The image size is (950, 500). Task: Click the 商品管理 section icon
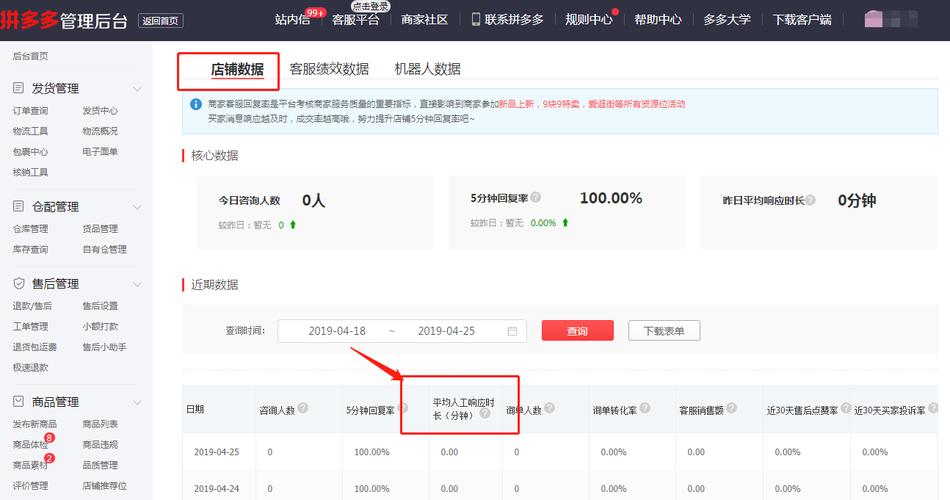click(19, 401)
